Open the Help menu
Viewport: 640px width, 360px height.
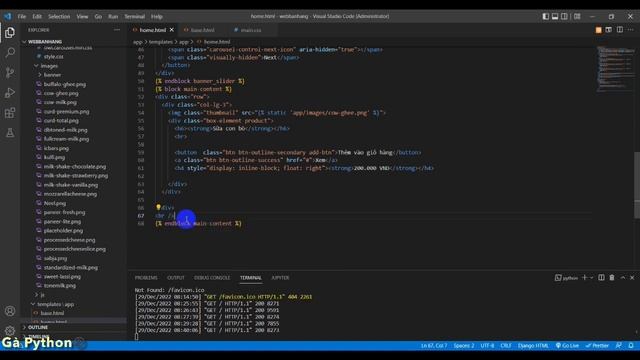tap(157, 16)
